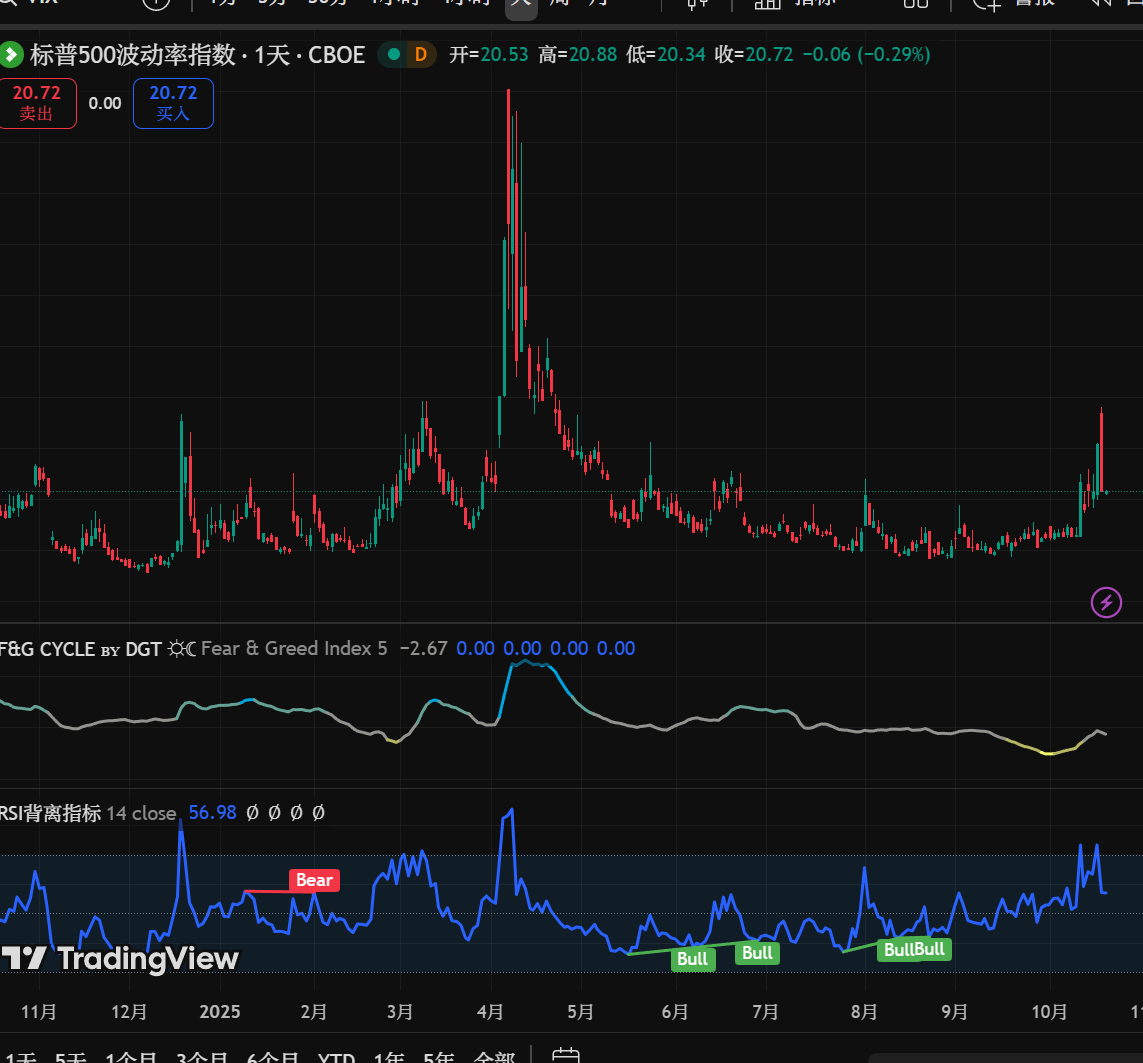The width and height of the screenshot is (1143, 1063).
Task: Click the 高=20.88 high value
Action: (x=577, y=55)
